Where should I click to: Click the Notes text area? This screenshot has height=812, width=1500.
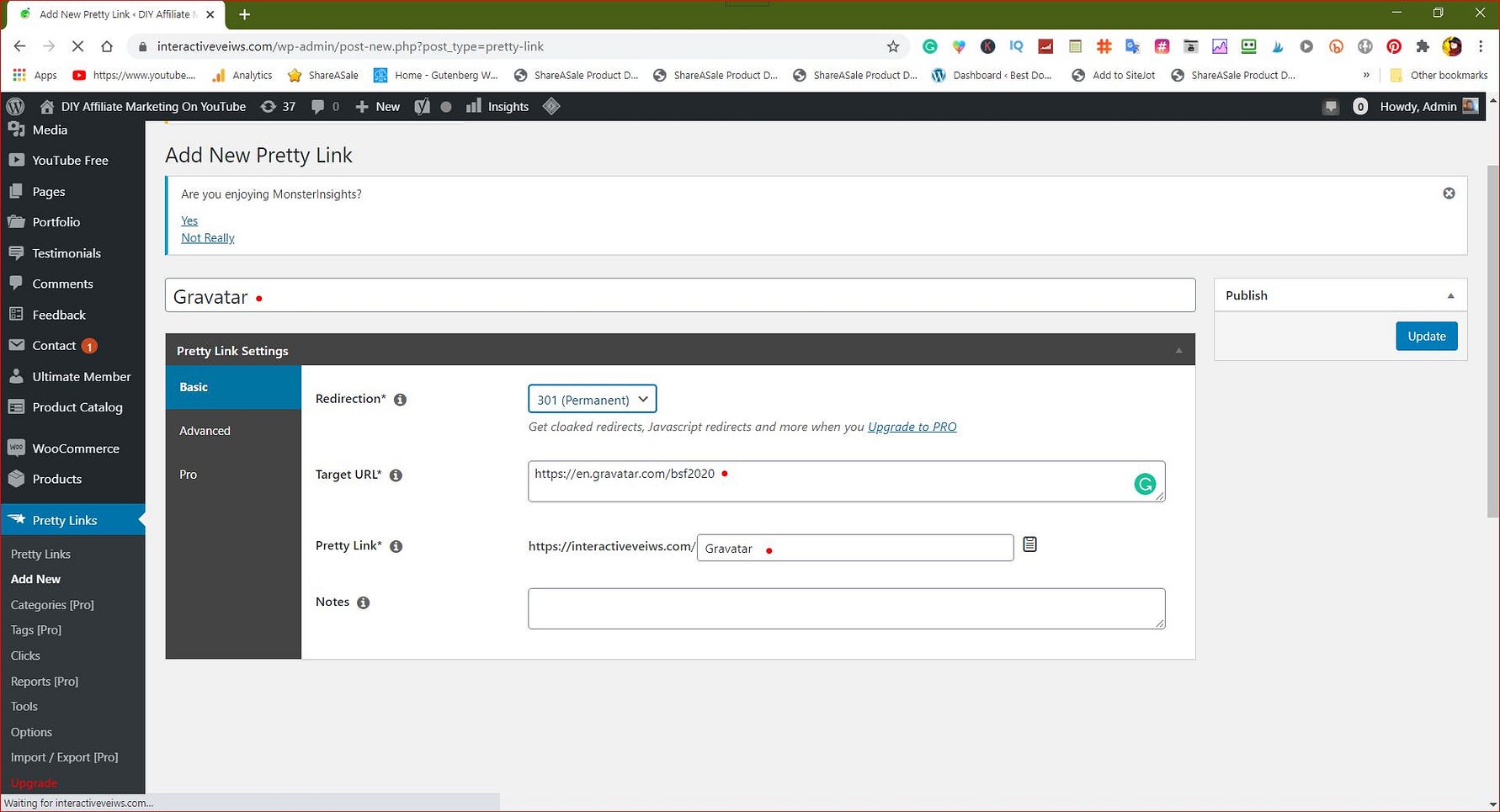(847, 608)
